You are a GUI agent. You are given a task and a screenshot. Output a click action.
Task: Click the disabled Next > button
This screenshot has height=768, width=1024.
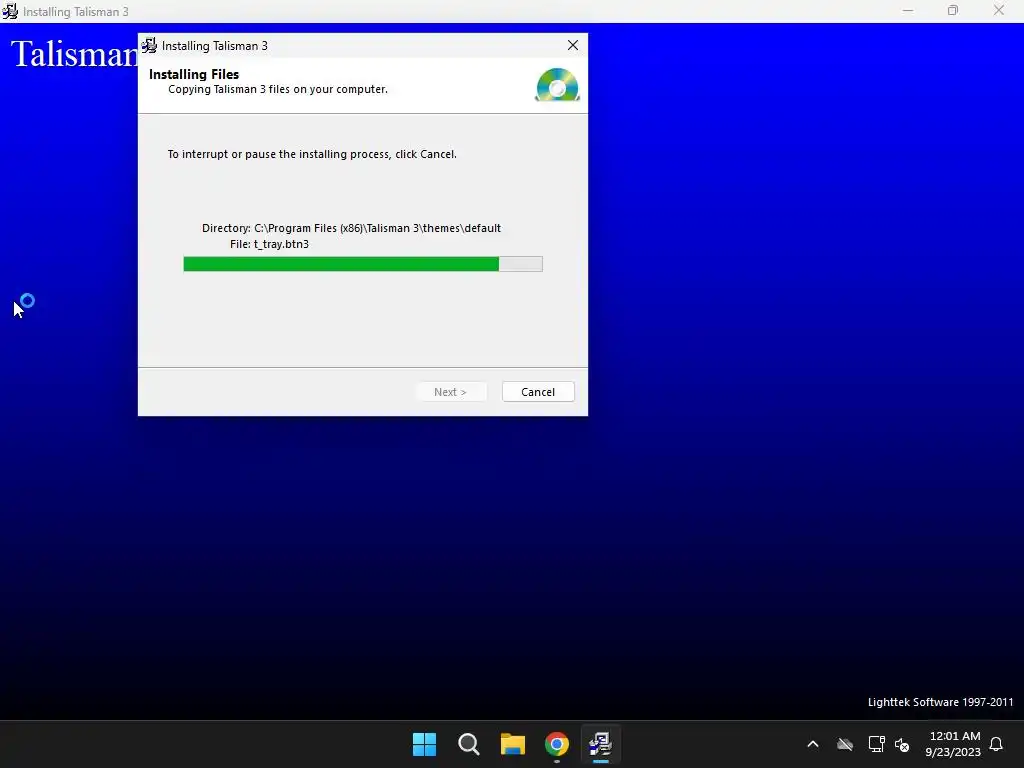click(451, 392)
